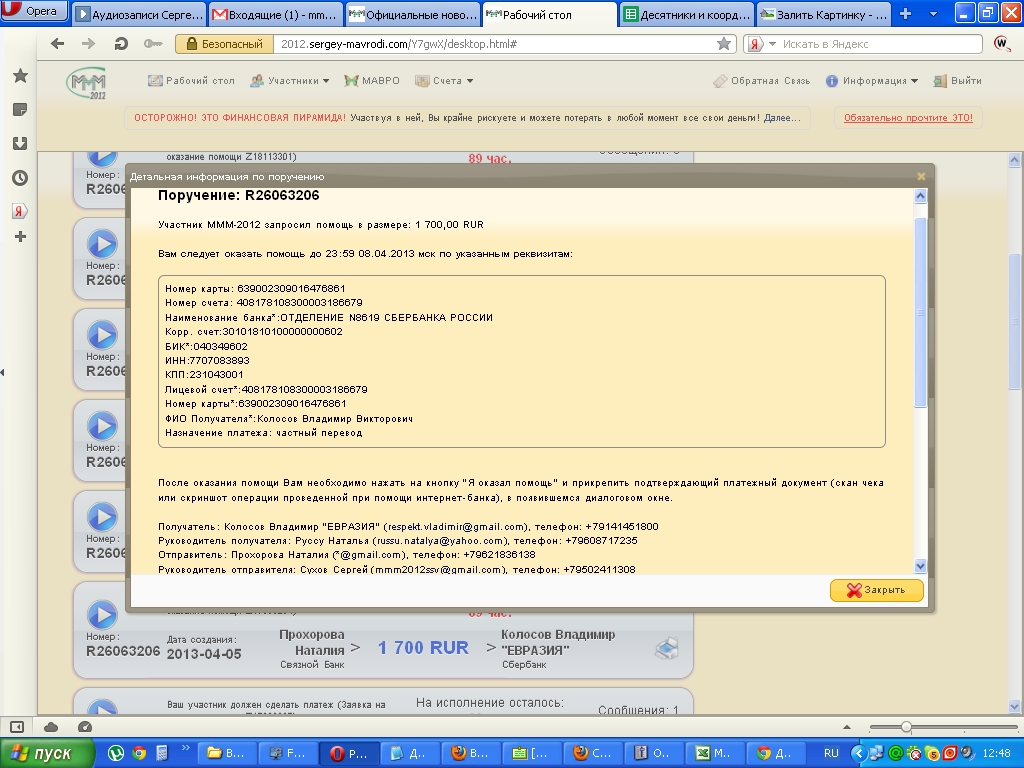Click the RU language indicator
1024x768 pixels.
[x=831, y=753]
